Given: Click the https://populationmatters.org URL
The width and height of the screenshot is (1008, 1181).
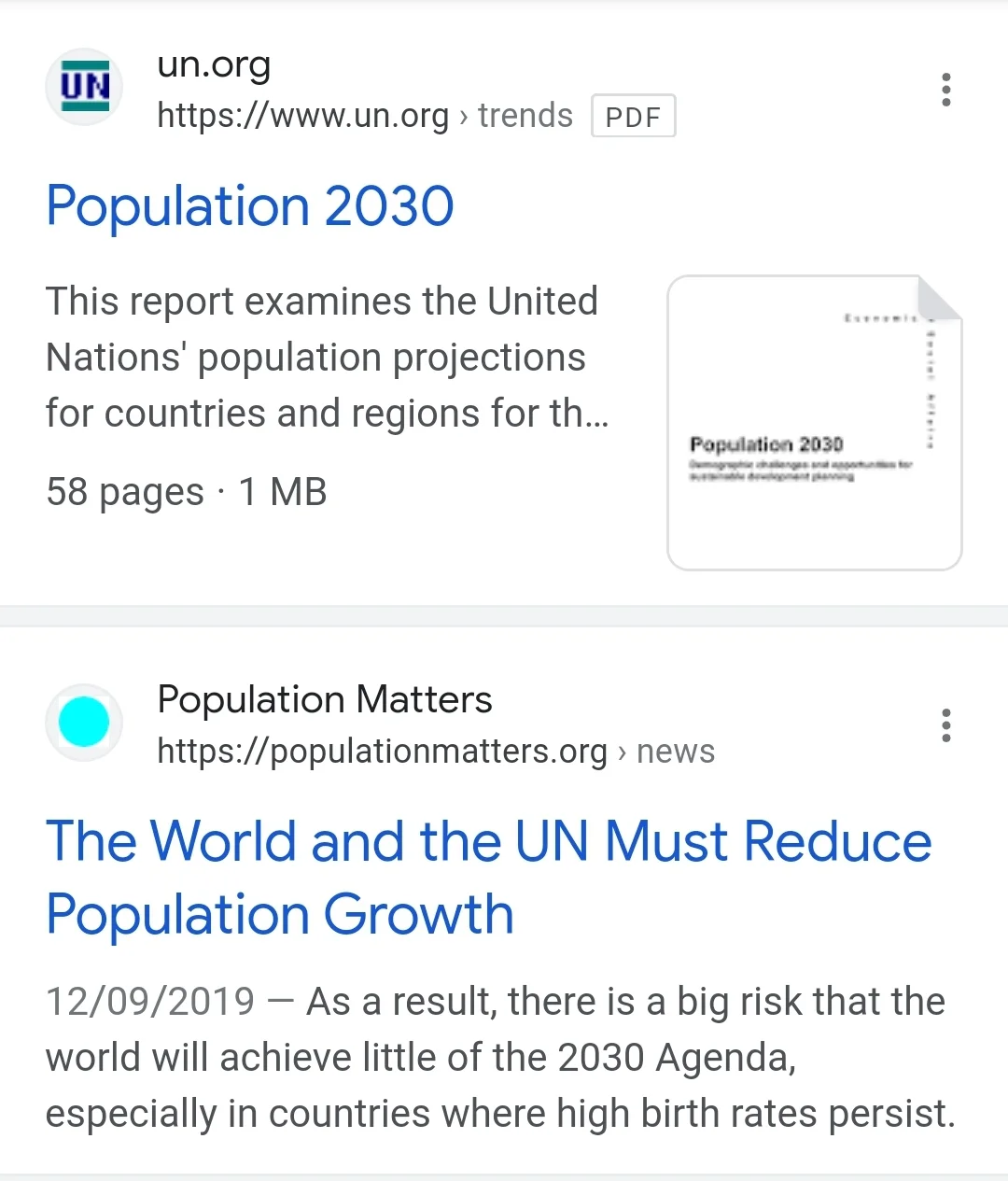Looking at the screenshot, I should click(382, 752).
